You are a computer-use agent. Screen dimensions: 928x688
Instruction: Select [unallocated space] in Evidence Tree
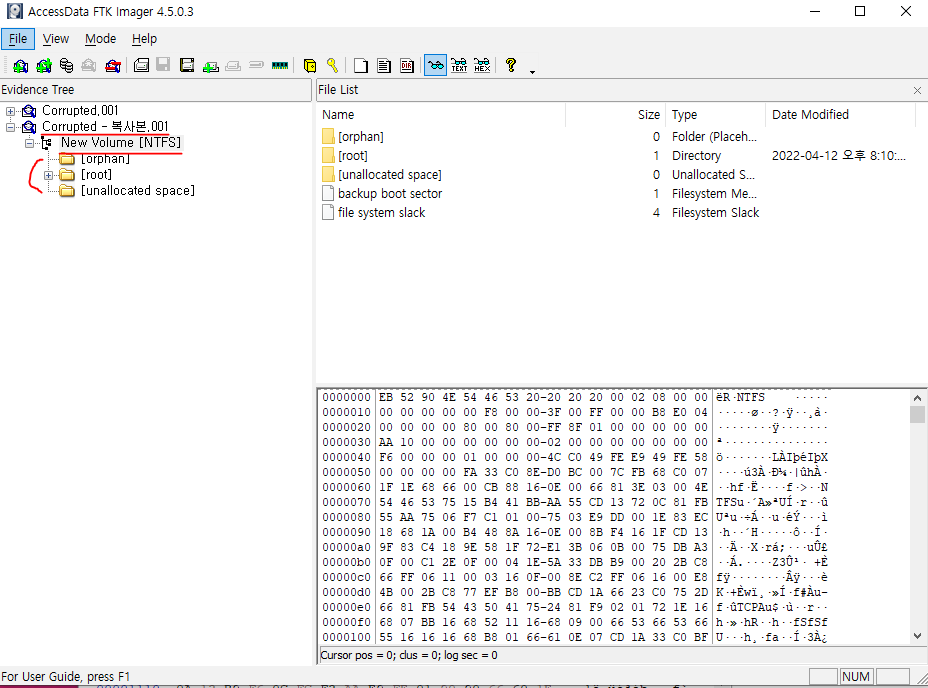[137, 191]
